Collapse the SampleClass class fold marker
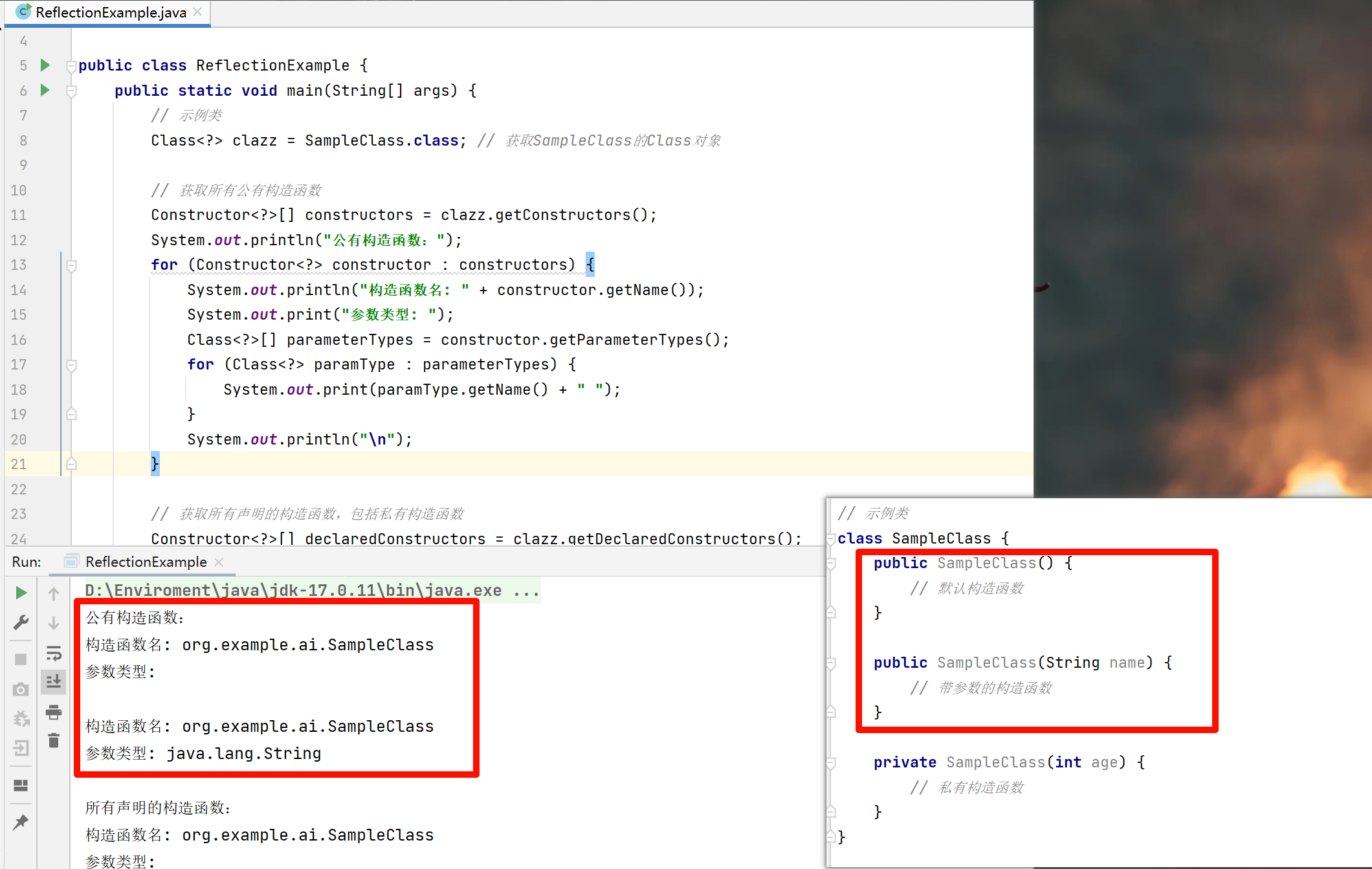1372x869 pixels. click(x=832, y=538)
